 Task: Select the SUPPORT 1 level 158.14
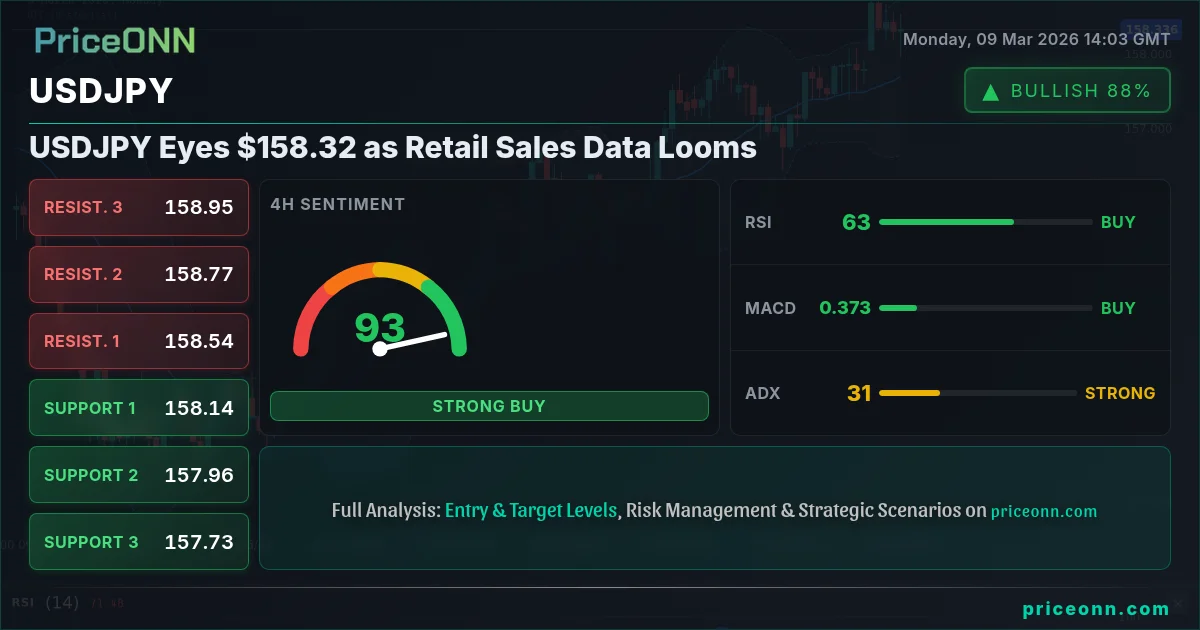pos(139,408)
